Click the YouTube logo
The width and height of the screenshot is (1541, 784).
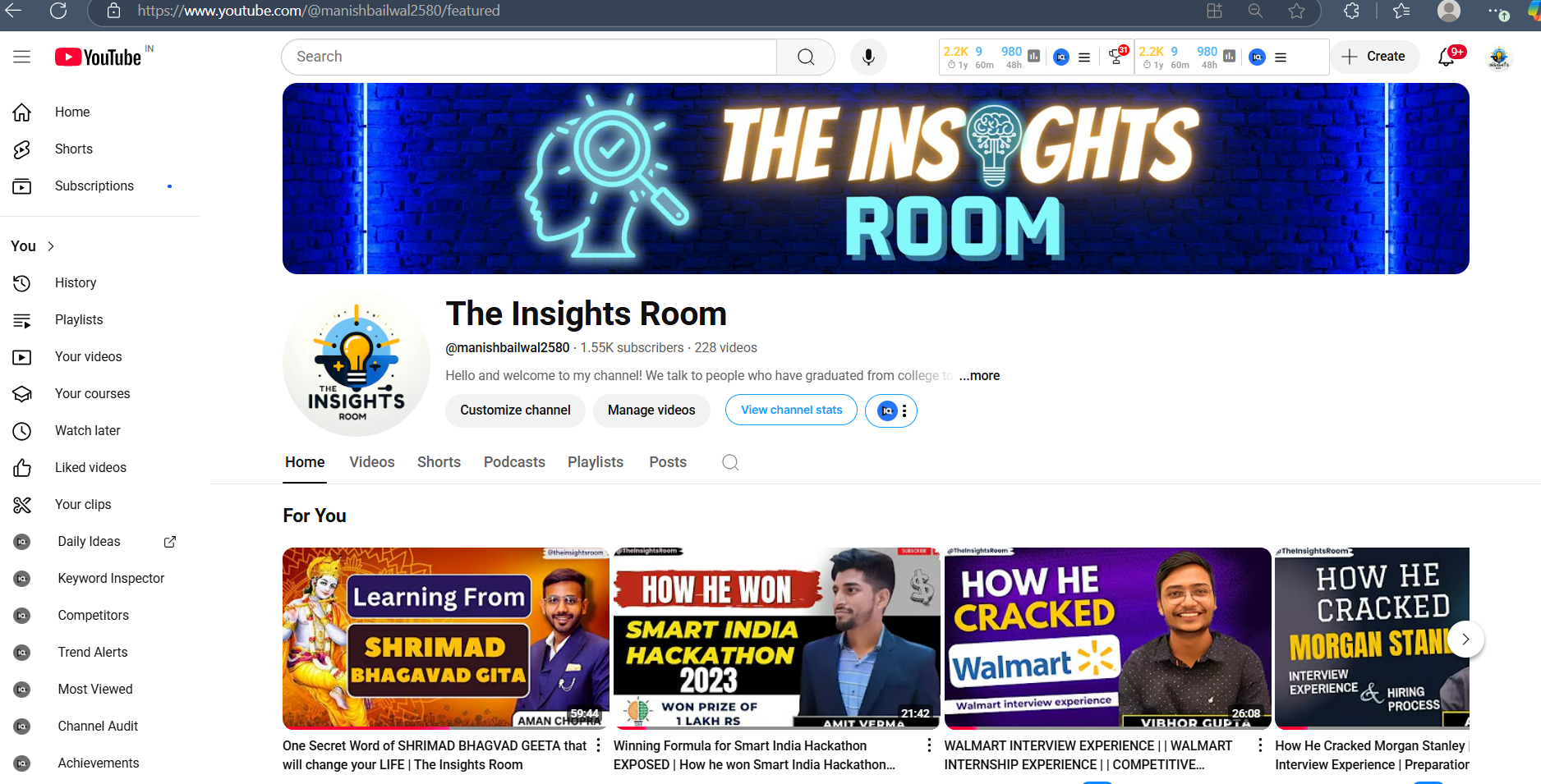pyautogui.click(x=99, y=57)
